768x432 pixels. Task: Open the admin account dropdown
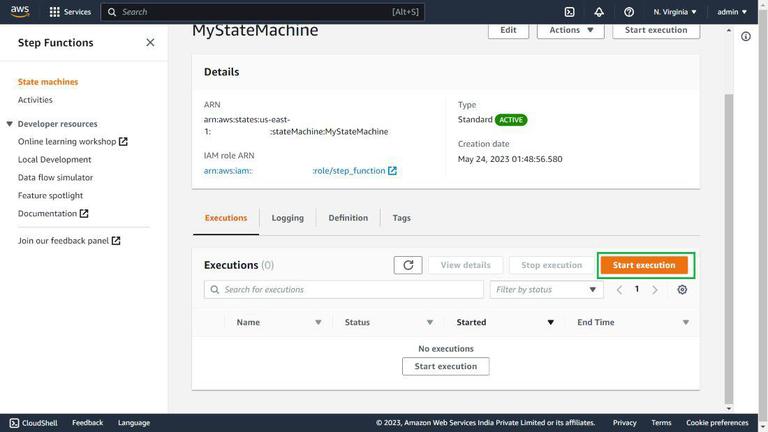(x=732, y=12)
